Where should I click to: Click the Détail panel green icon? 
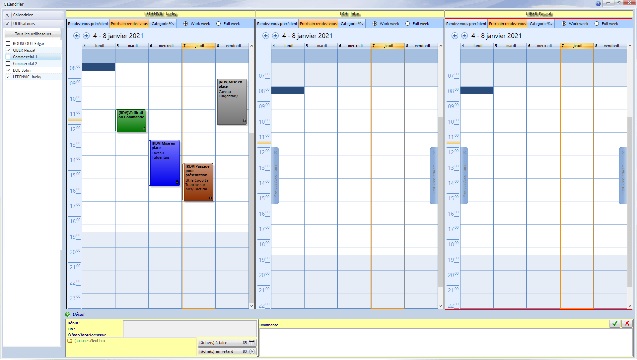point(67,314)
